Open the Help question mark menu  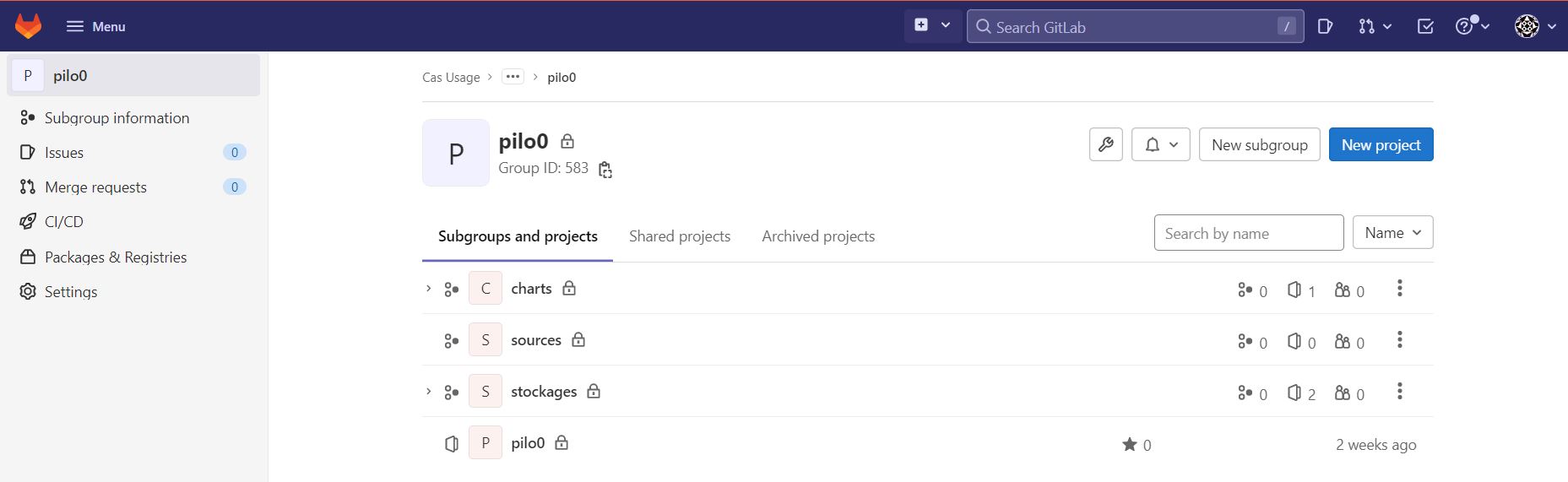1473,27
